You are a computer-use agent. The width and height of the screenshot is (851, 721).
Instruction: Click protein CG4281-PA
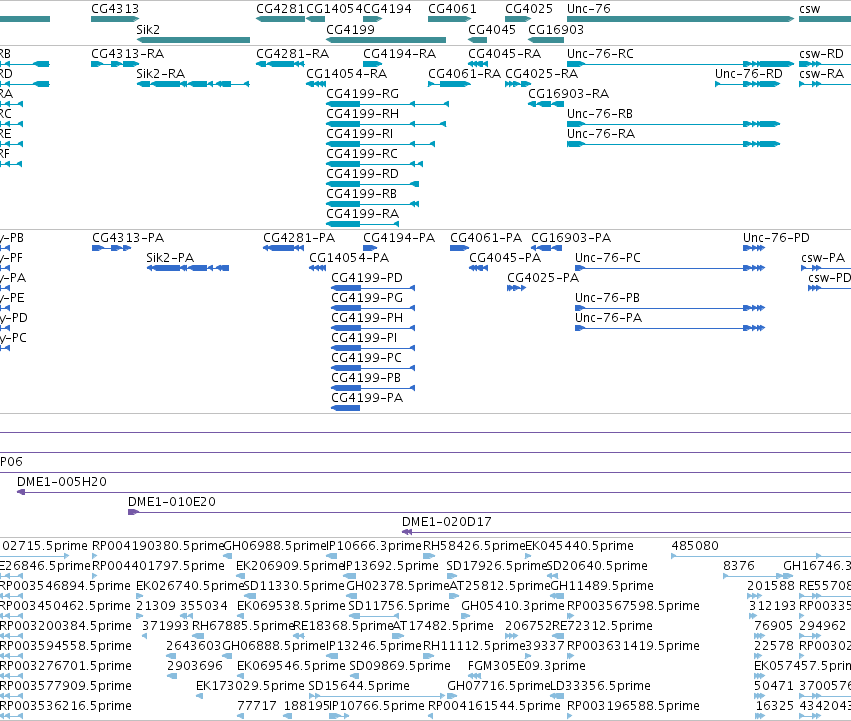(299, 238)
